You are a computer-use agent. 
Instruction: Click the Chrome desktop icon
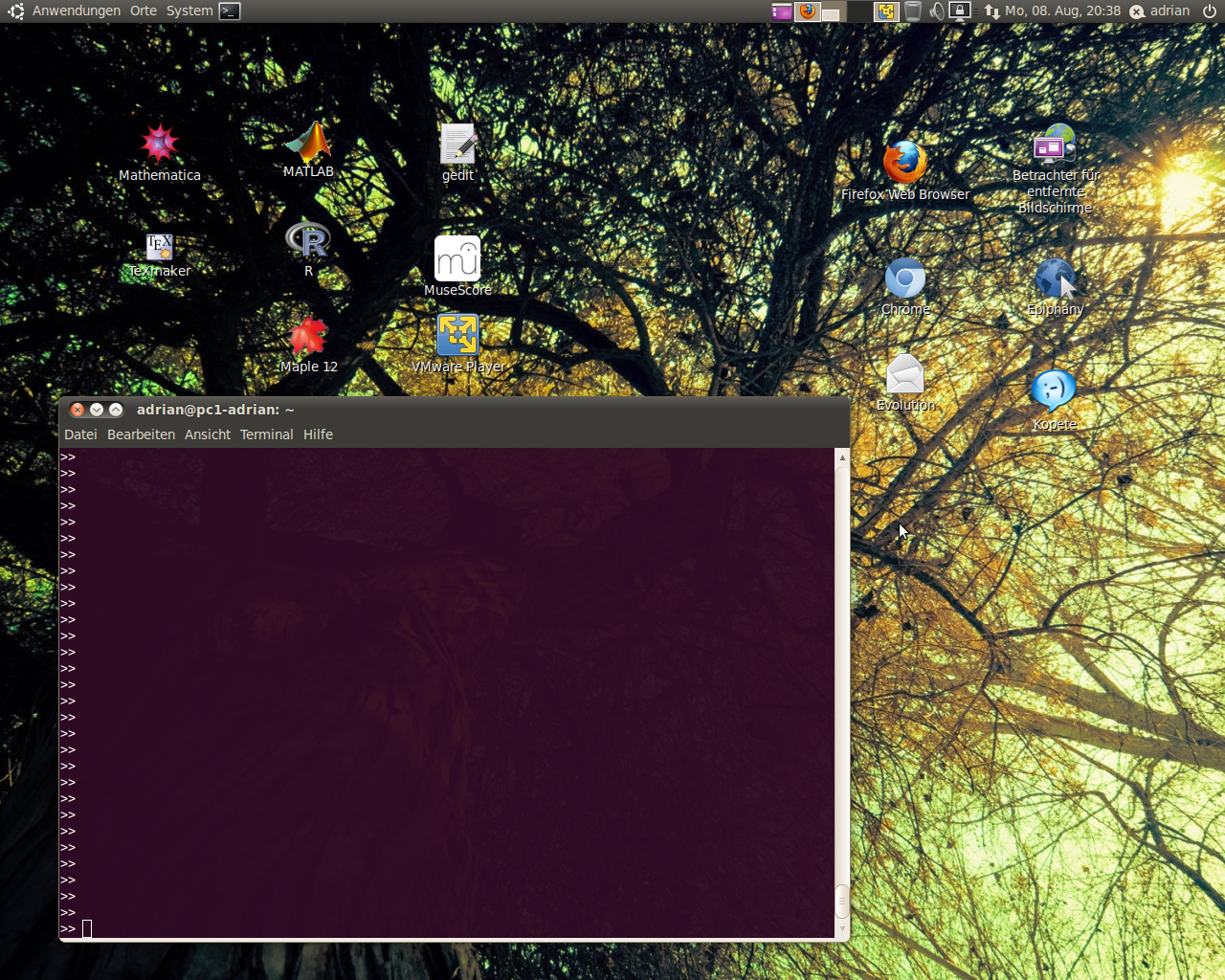click(x=904, y=279)
